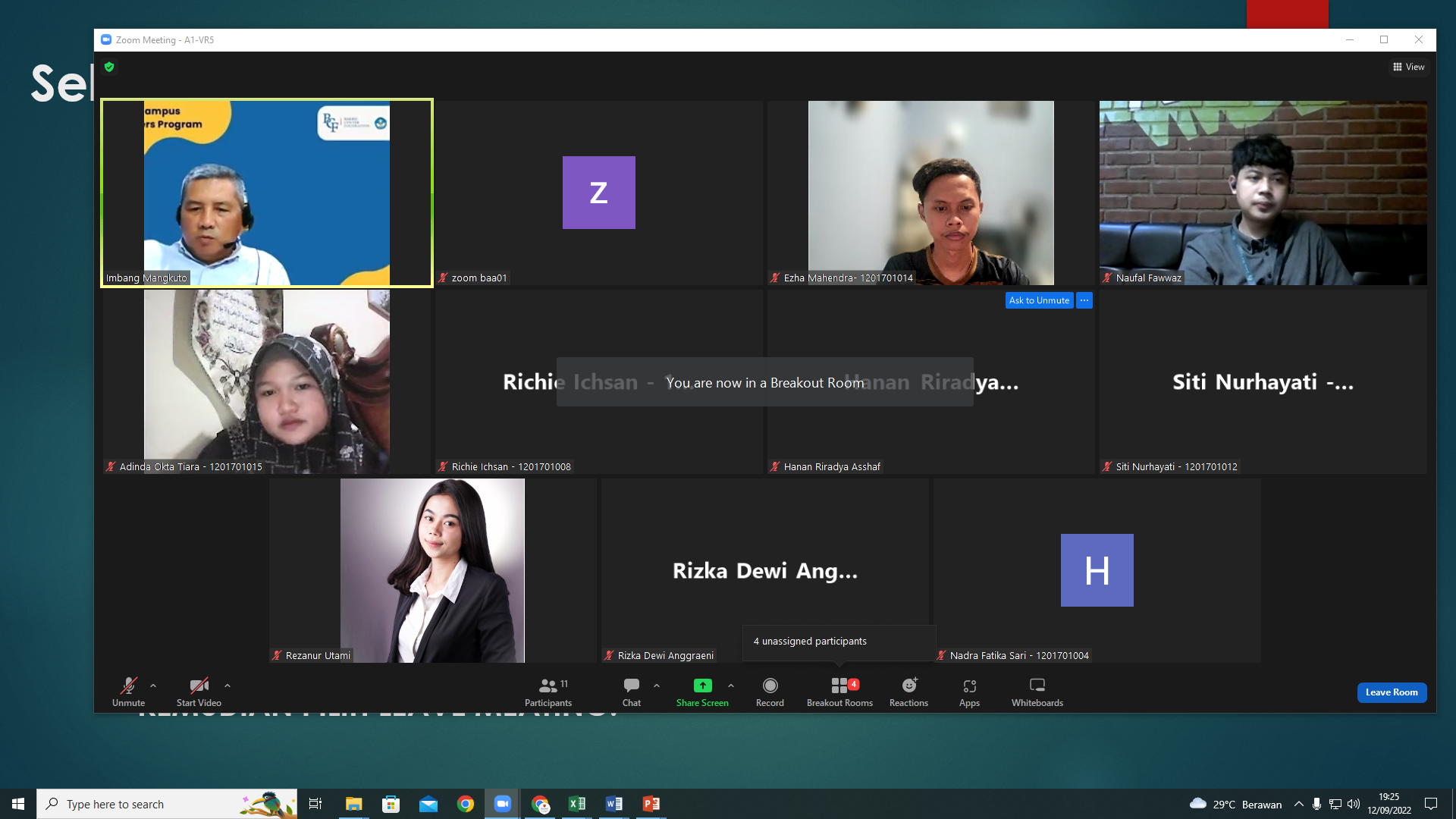Open Zoom Apps
Screen dimensions: 1456x819
969,692
